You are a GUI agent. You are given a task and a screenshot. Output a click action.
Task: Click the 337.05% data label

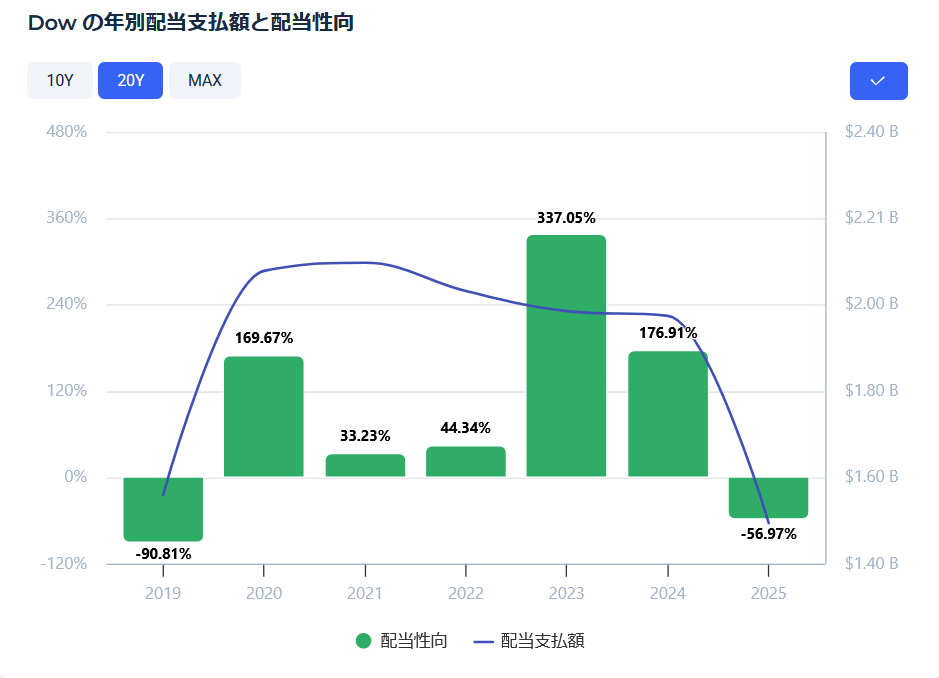(x=566, y=217)
